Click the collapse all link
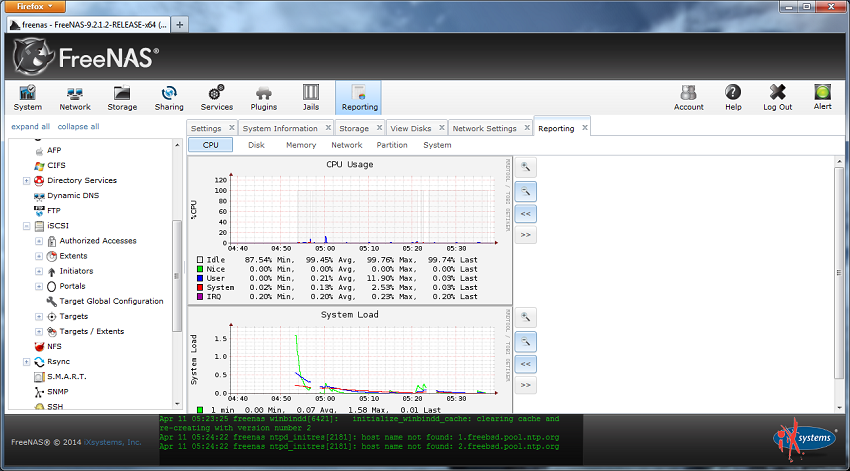Viewport: 850px width, 471px height. click(79, 126)
